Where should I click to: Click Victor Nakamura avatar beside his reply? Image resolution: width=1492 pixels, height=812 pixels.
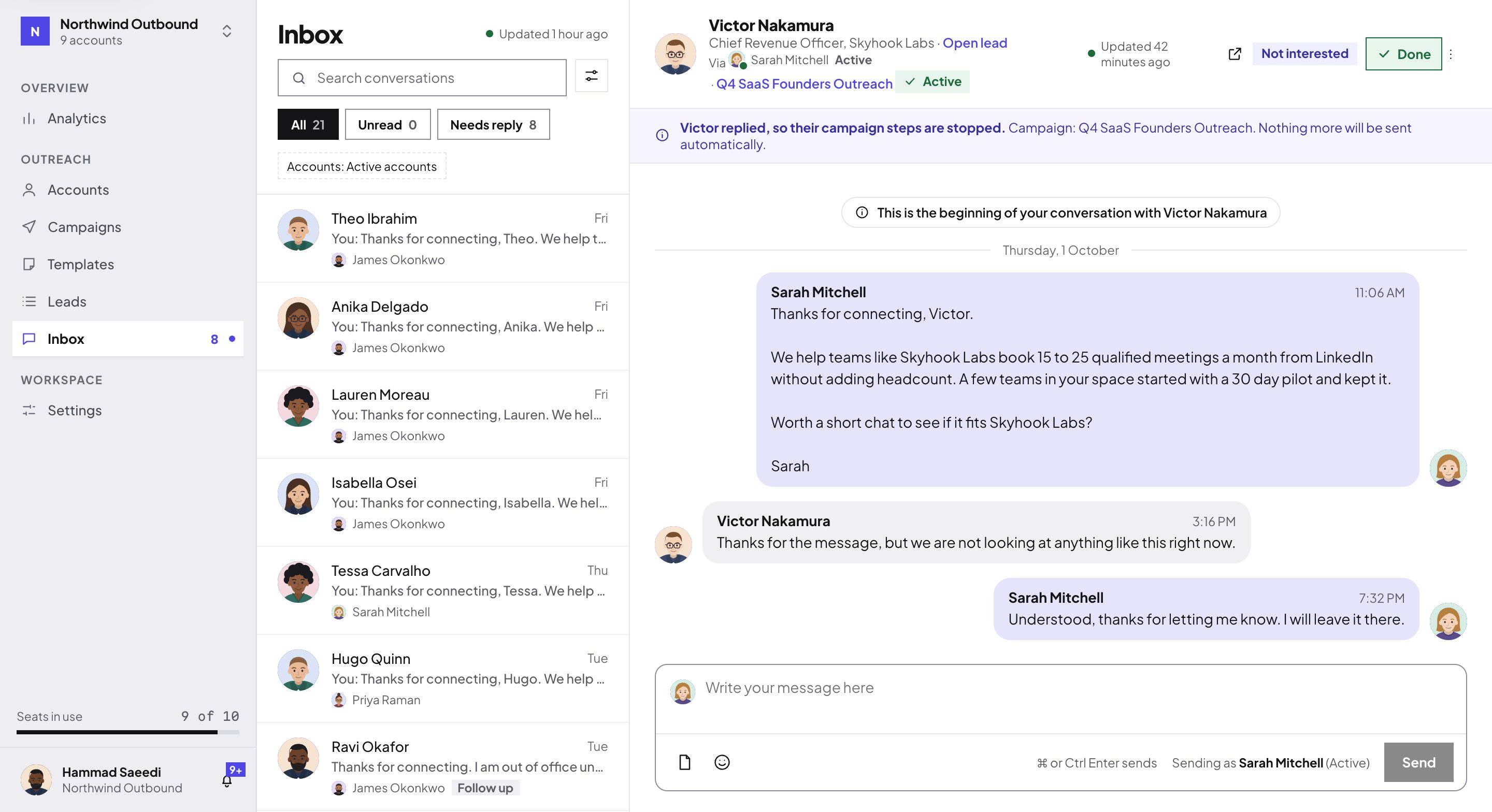point(673,544)
